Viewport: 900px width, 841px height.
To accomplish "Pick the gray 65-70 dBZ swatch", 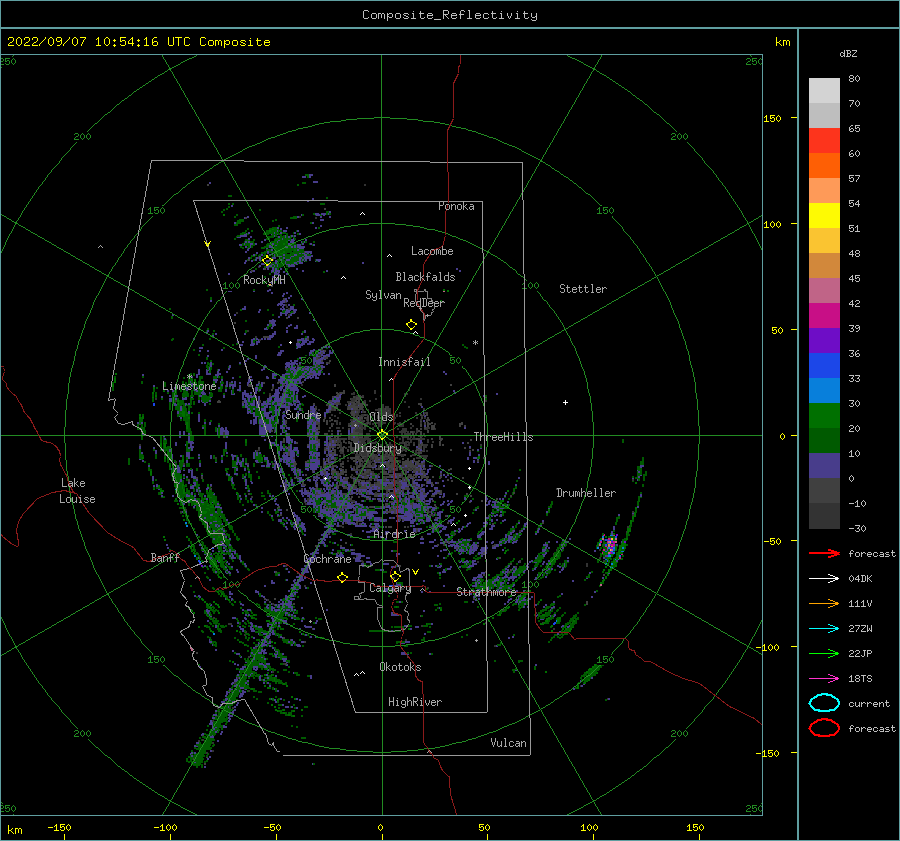I will point(824,115).
